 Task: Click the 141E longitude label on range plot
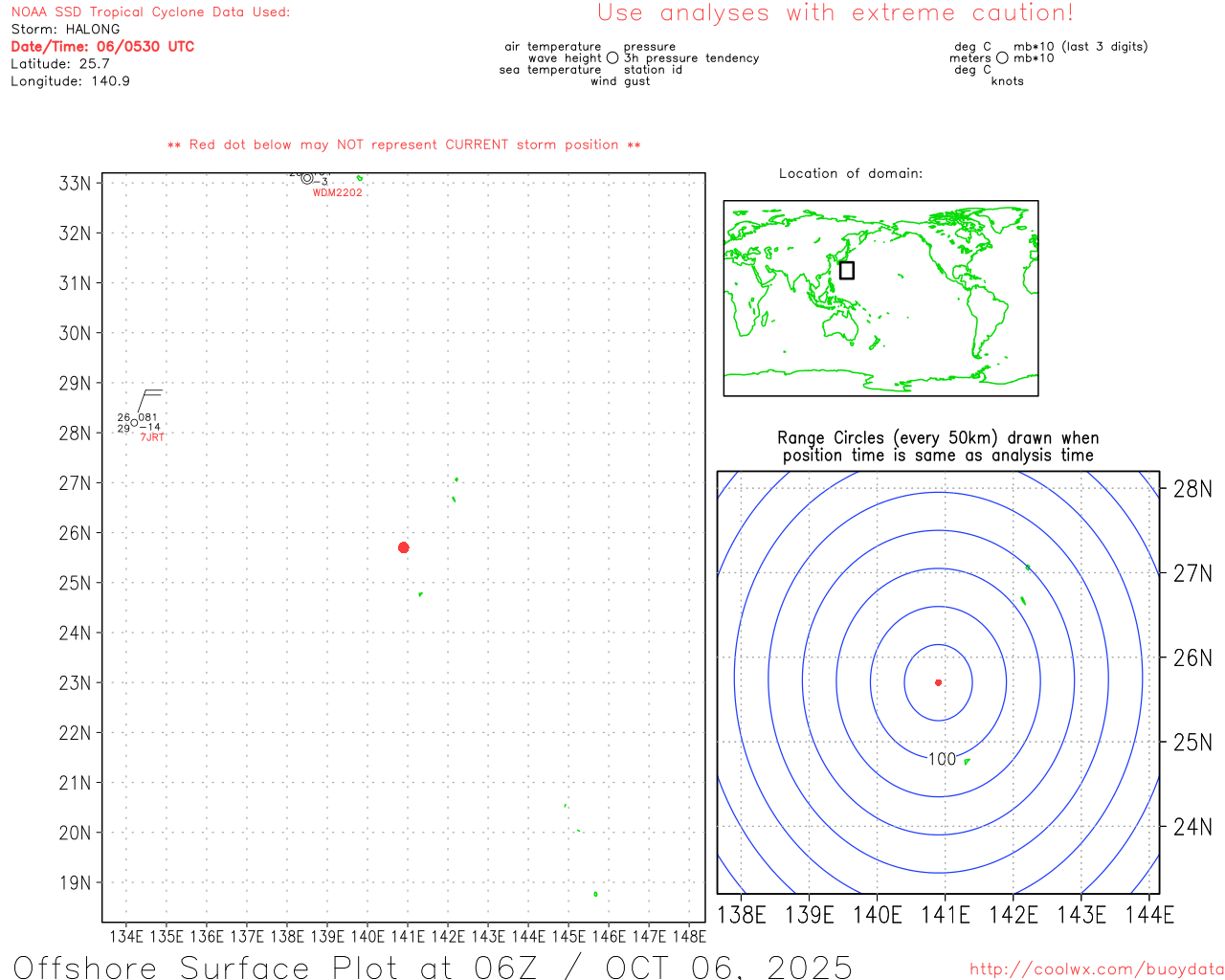pos(945,915)
